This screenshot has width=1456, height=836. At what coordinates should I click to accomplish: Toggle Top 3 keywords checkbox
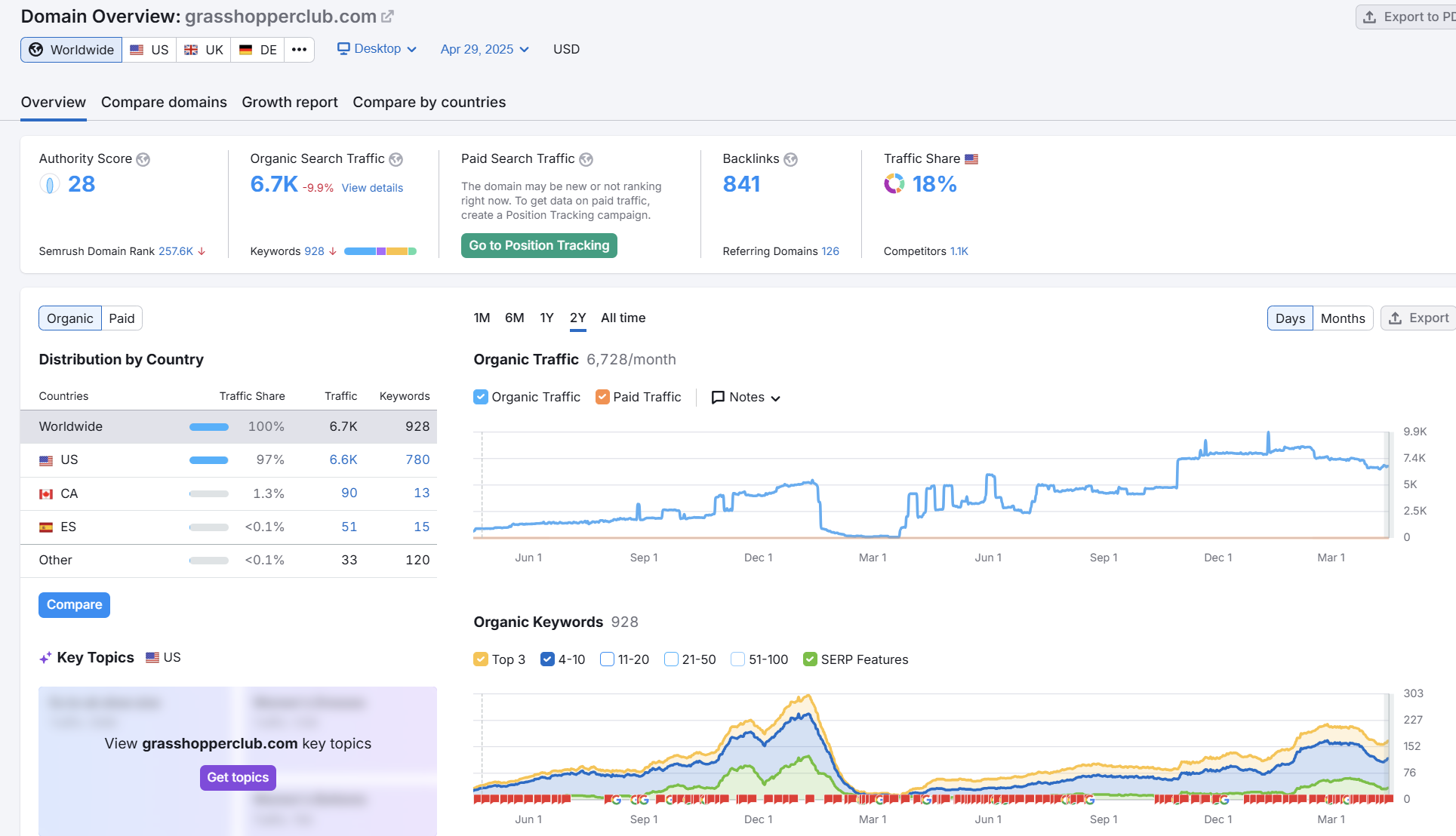pos(481,659)
